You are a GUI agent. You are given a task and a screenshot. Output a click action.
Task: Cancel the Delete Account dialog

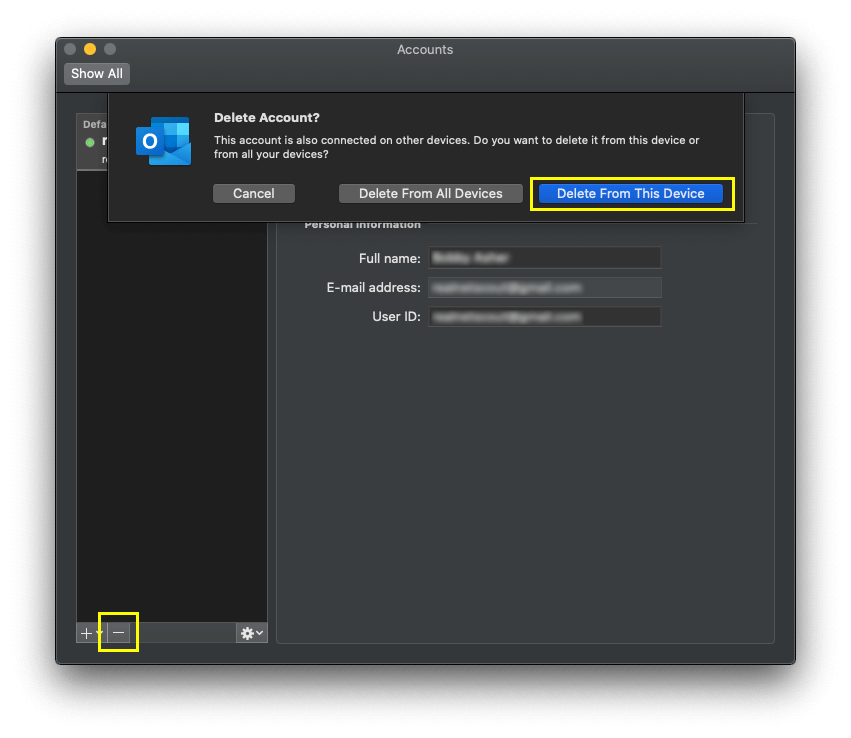253,194
